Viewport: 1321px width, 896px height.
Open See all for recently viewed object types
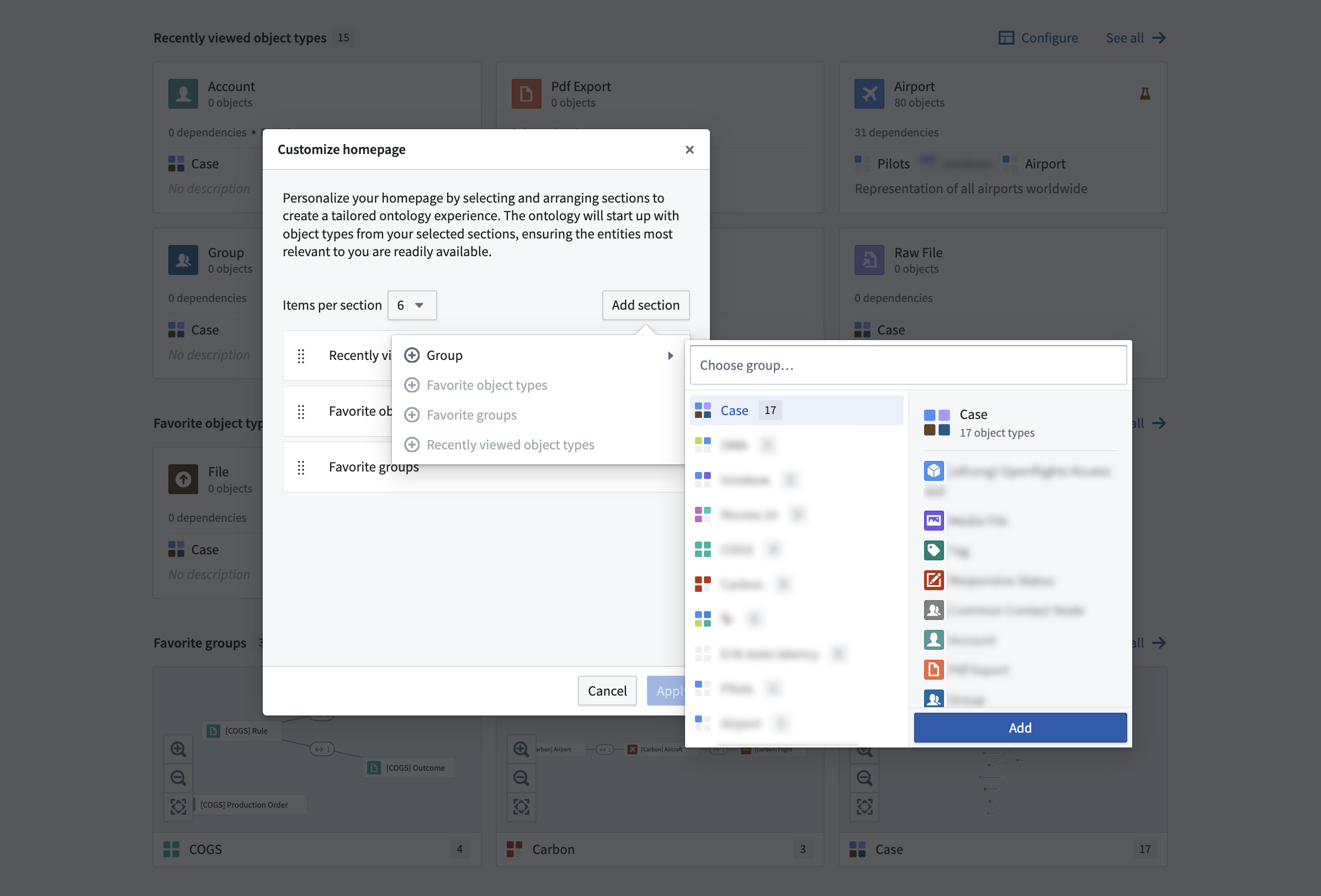point(1135,38)
